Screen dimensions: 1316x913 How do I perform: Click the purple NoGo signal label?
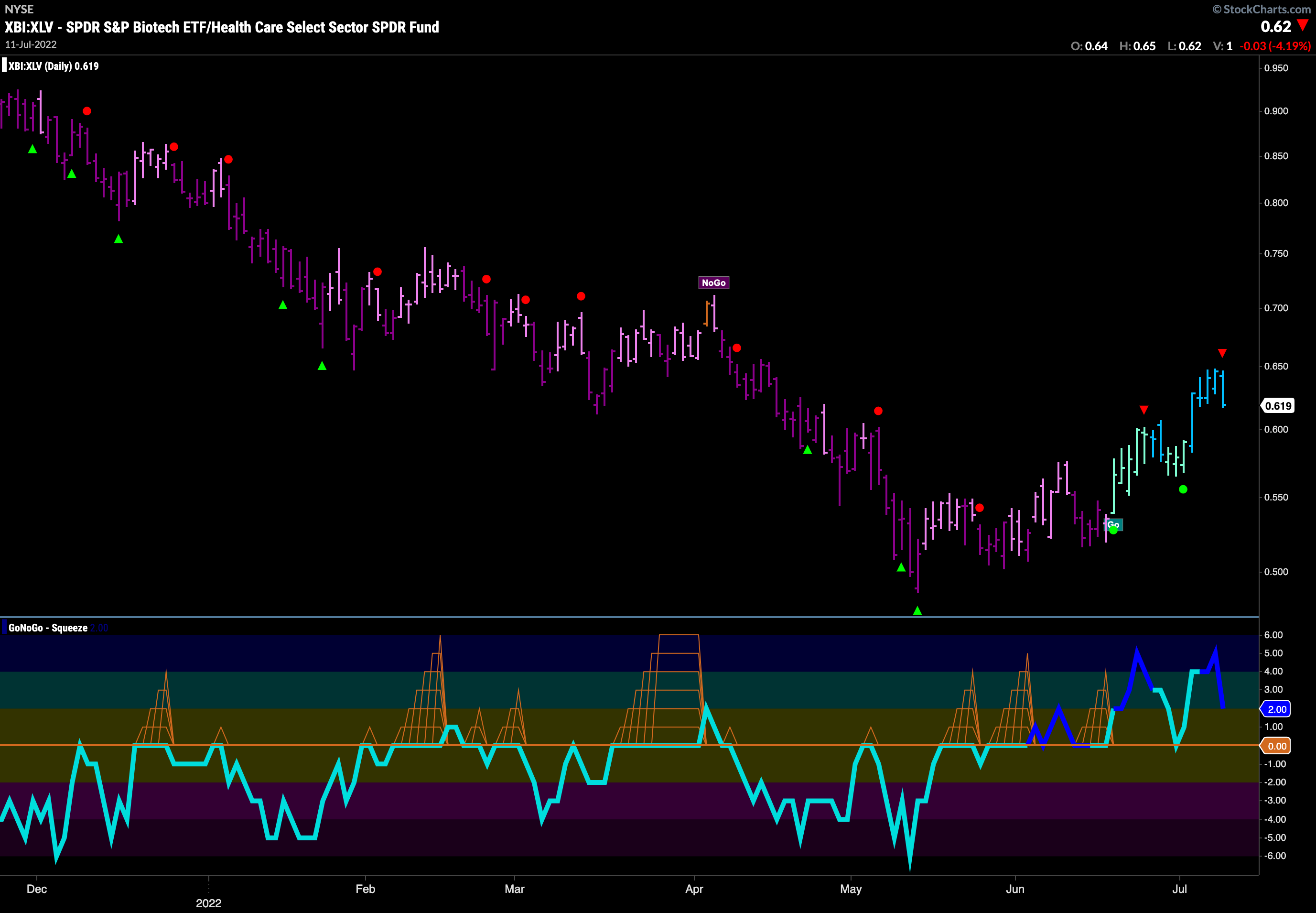[x=713, y=283]
